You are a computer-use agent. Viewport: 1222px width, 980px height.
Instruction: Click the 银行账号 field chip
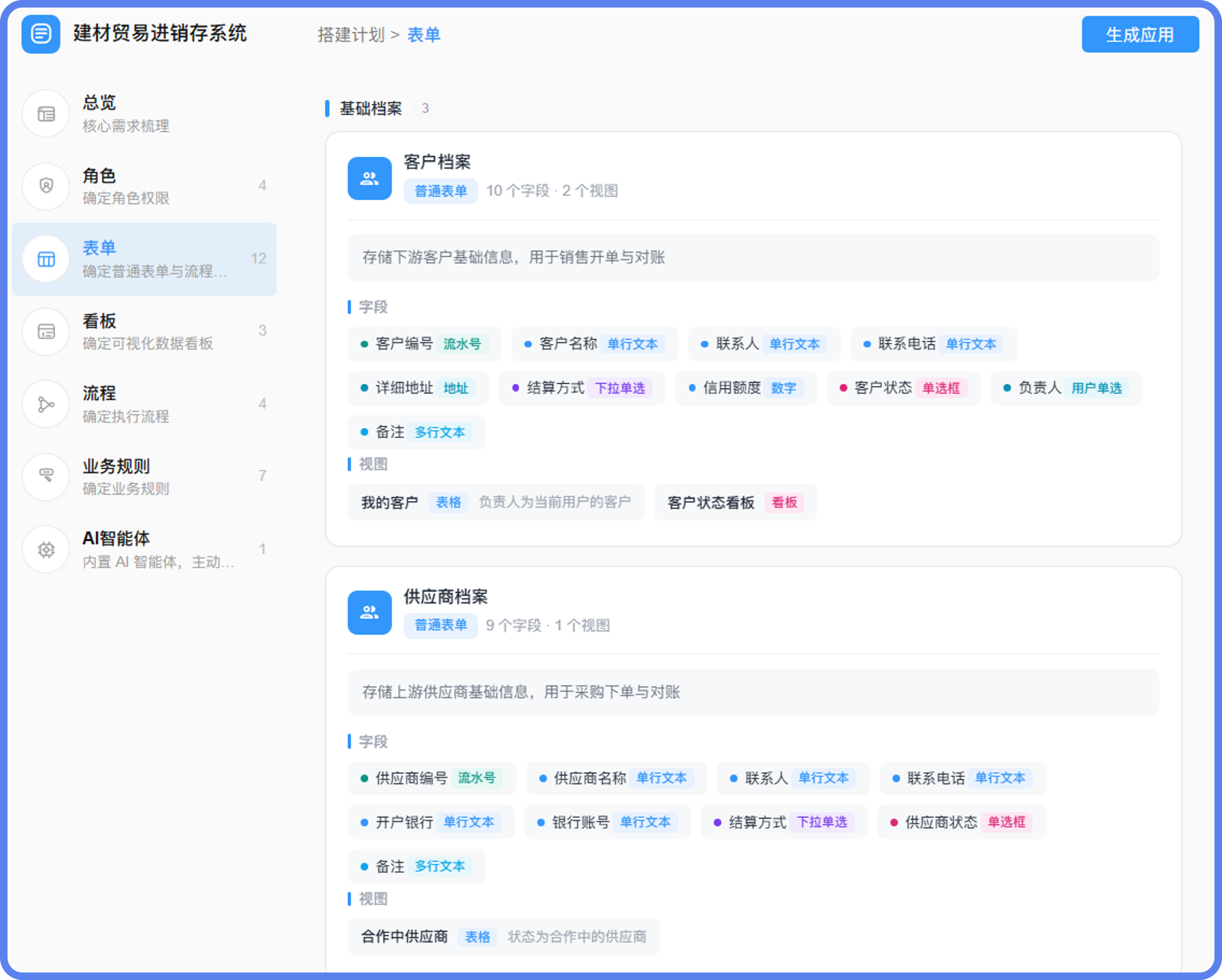(607, 821)
